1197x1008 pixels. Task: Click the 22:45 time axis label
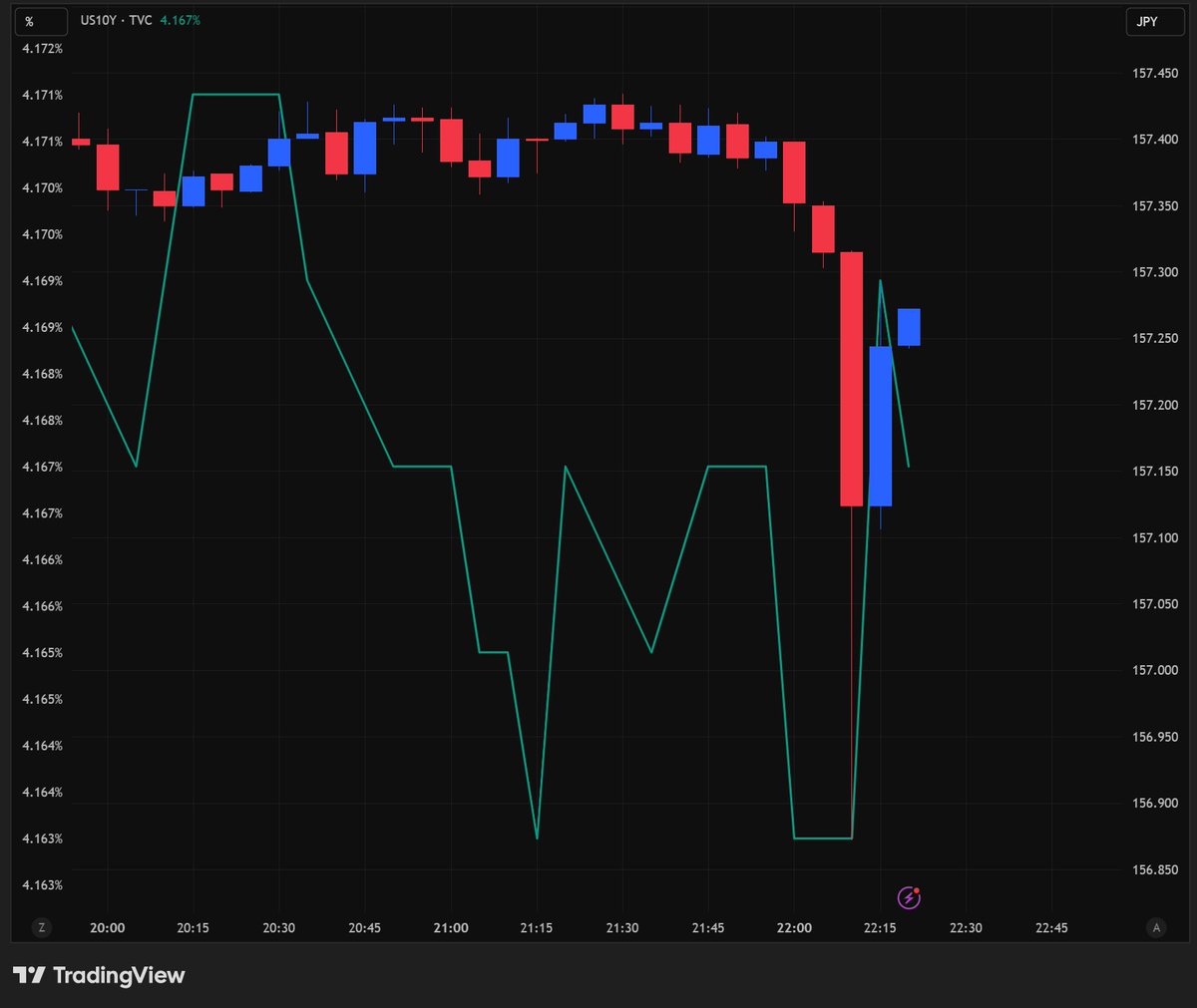coord(1051,928)
